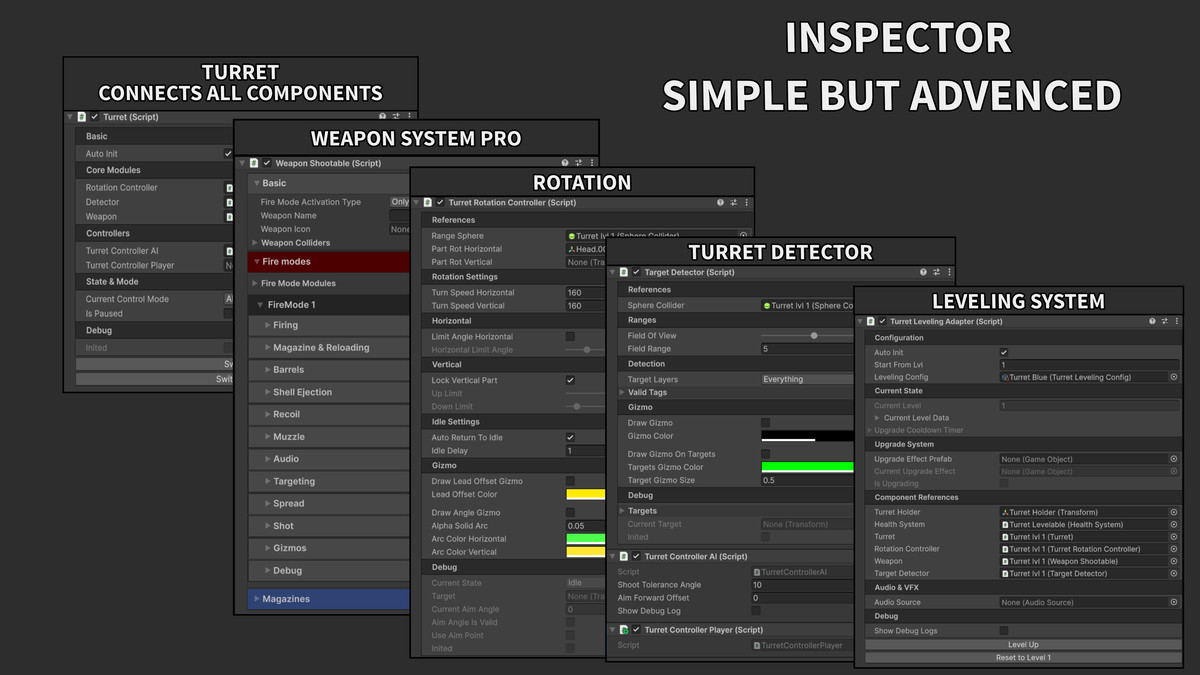Open presets icon of Turret Rotation Controller
Screen dimensions: 1200x675
click(732, 202)
